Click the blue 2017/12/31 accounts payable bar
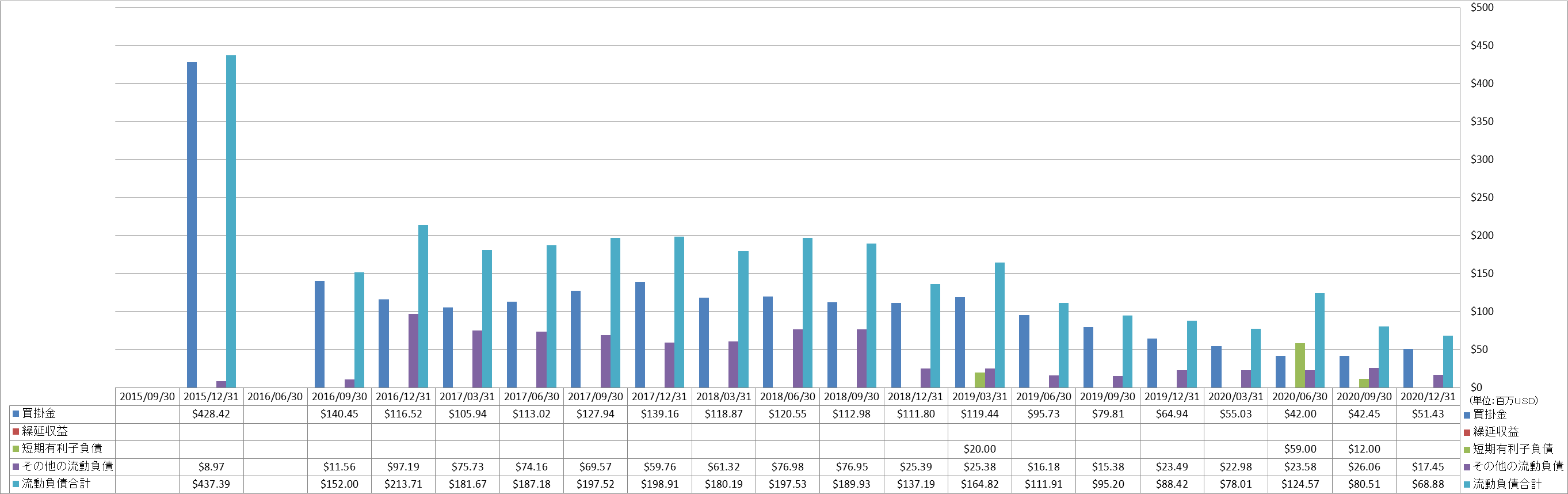The image size is (1568, 494). tap(640, 335)
